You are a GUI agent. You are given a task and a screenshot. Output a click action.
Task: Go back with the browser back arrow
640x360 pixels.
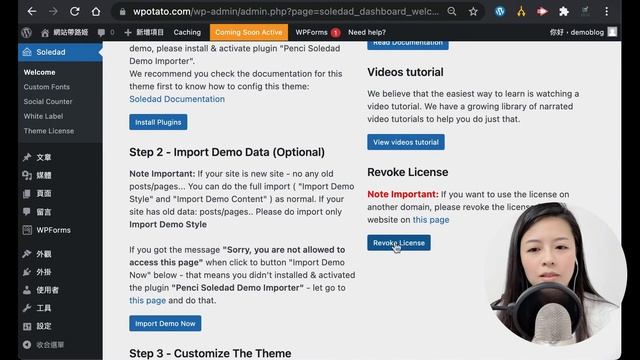click(32, 11)
